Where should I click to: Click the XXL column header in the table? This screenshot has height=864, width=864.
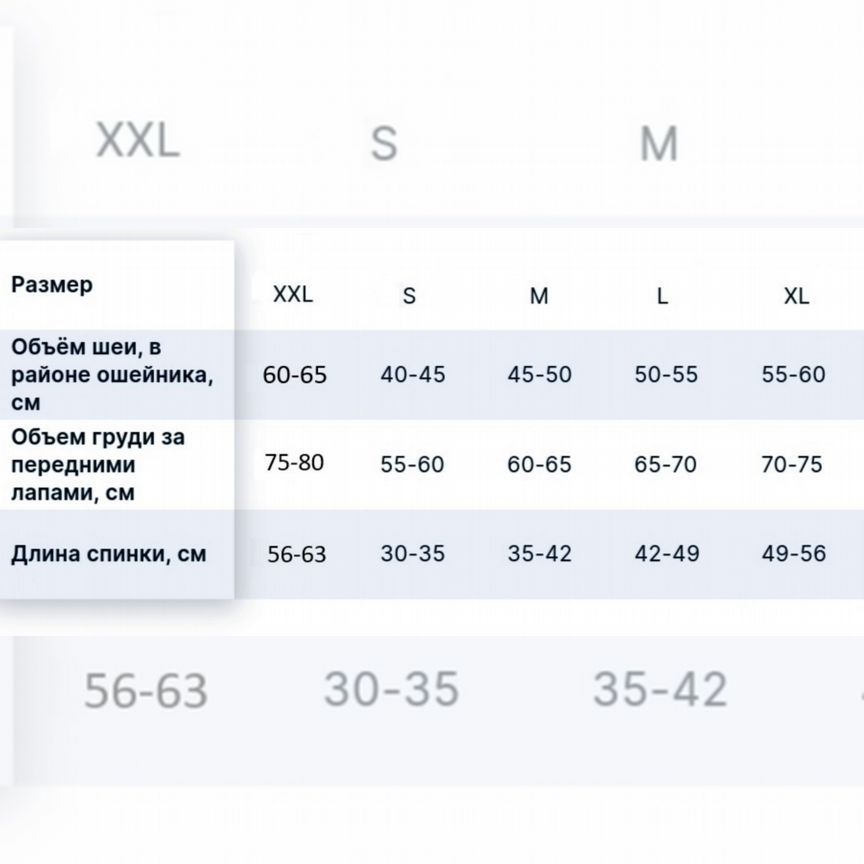pos(293,295)
